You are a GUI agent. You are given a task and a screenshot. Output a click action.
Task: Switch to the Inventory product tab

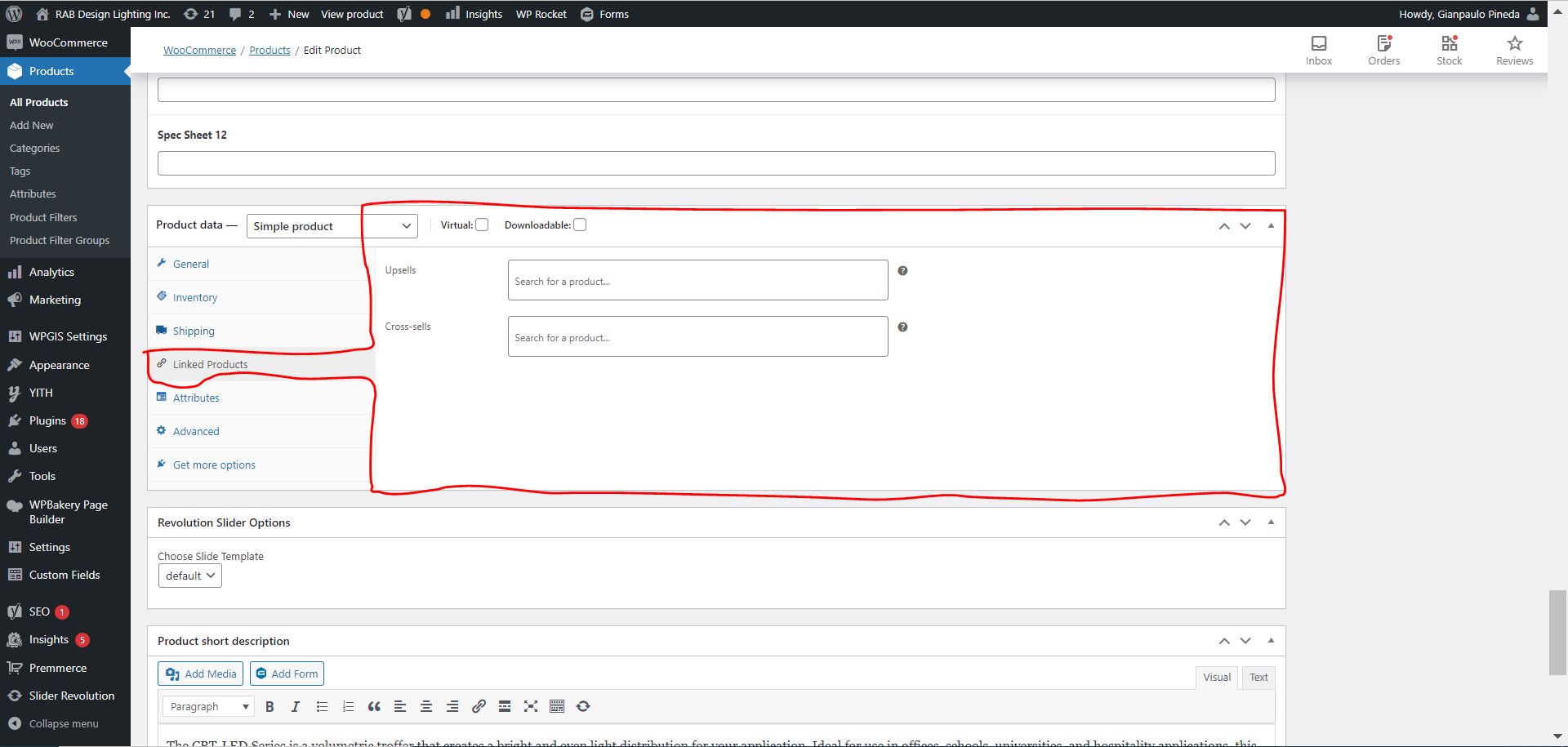pyautogui.click(x=194, y=298)
